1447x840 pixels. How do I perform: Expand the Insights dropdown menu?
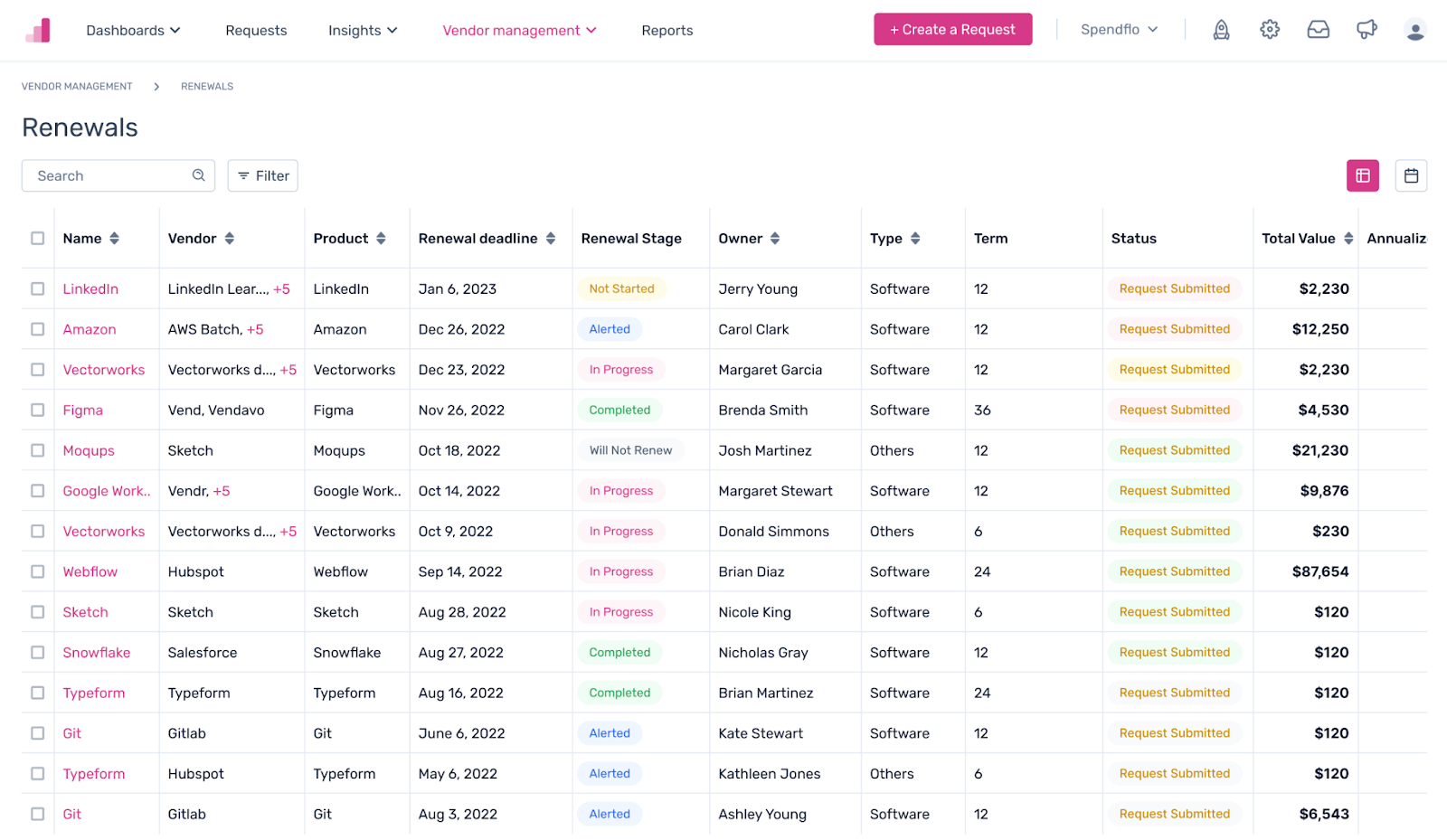[x=363, y=31]
